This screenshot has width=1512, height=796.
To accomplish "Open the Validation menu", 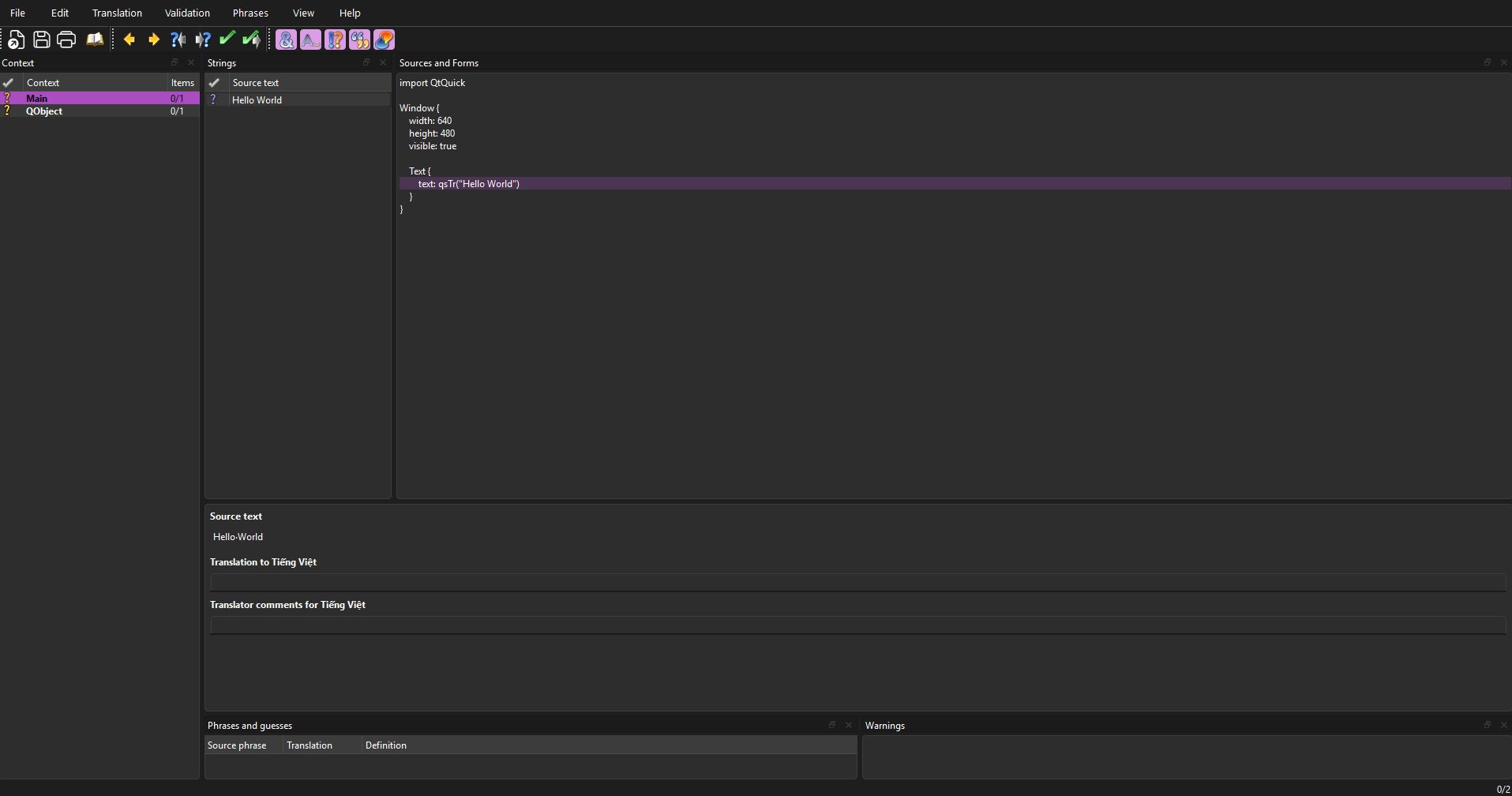I will [x=187, y=13].
